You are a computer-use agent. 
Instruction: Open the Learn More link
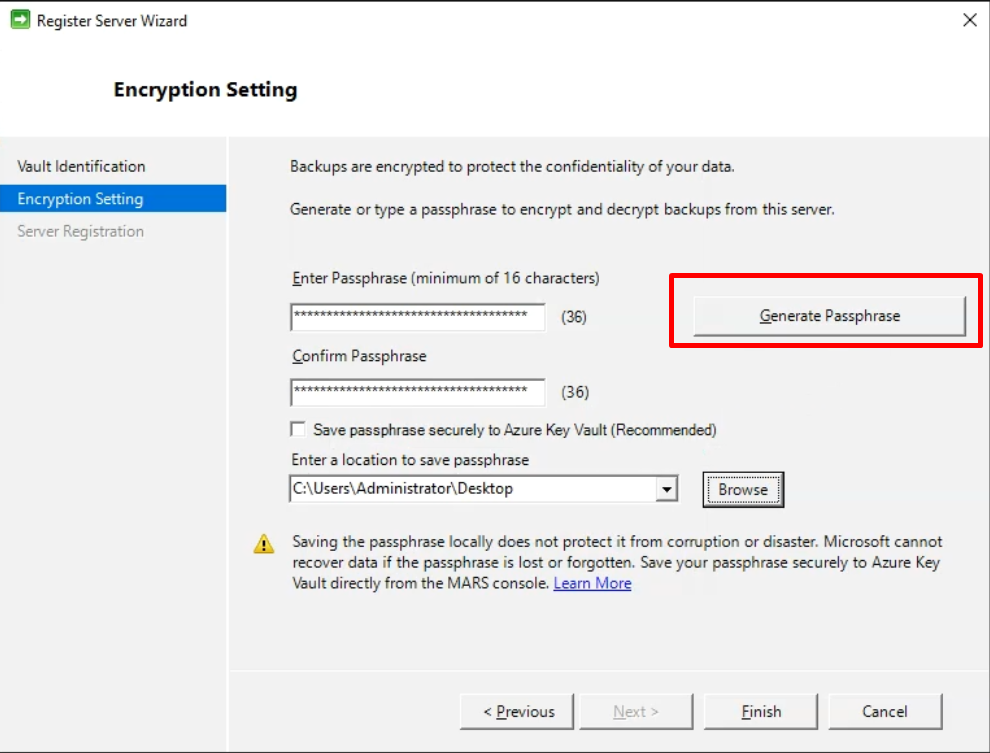point(592,583)
